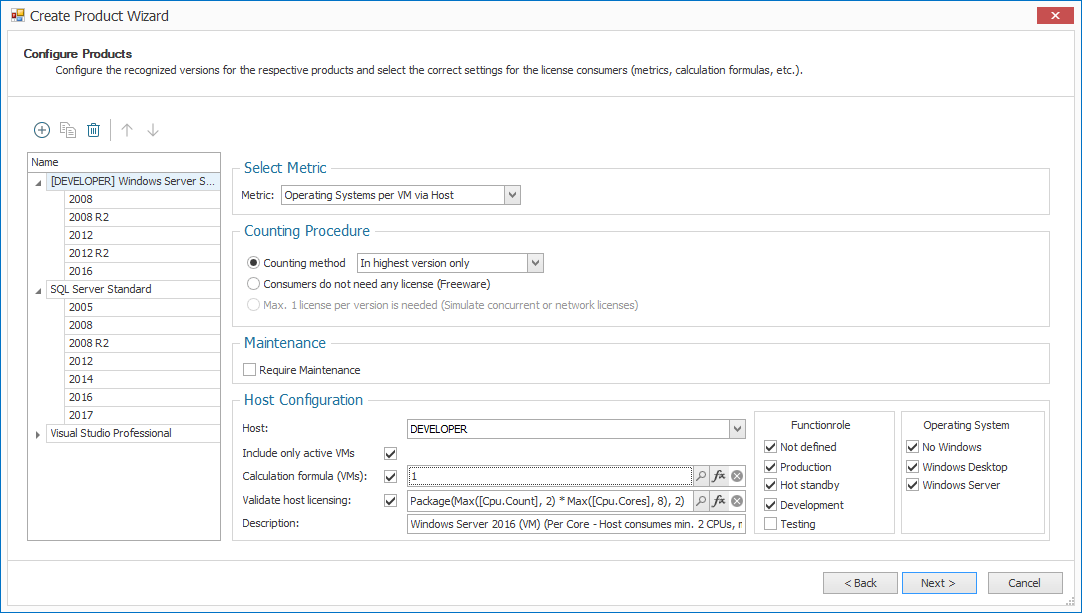Click the copy product icon
This screenshot has width=1082, height=613.
coord(68,130)
